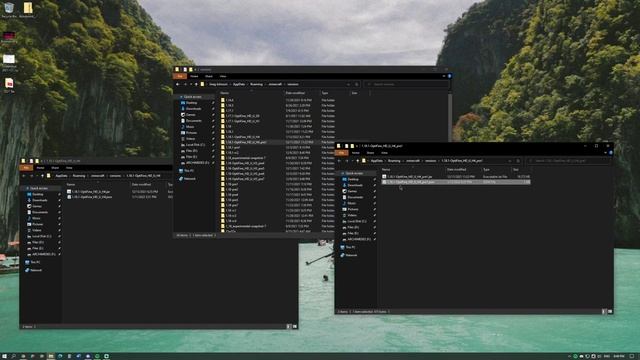This screenshot has height=360, width=640.
Task: Collapse Quick access in versions window
Action: 181,97
